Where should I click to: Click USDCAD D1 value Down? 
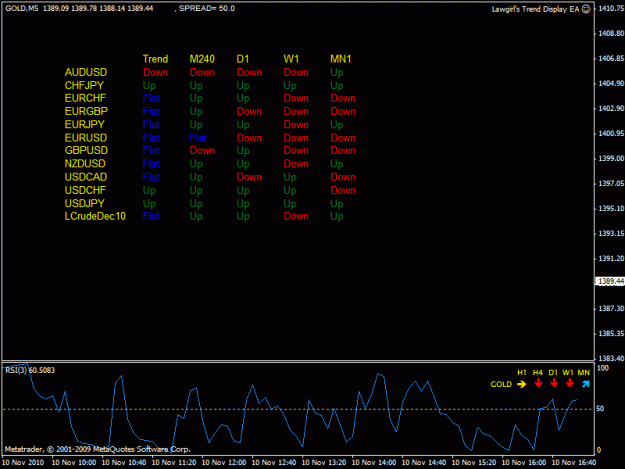[x=249, y=177]
